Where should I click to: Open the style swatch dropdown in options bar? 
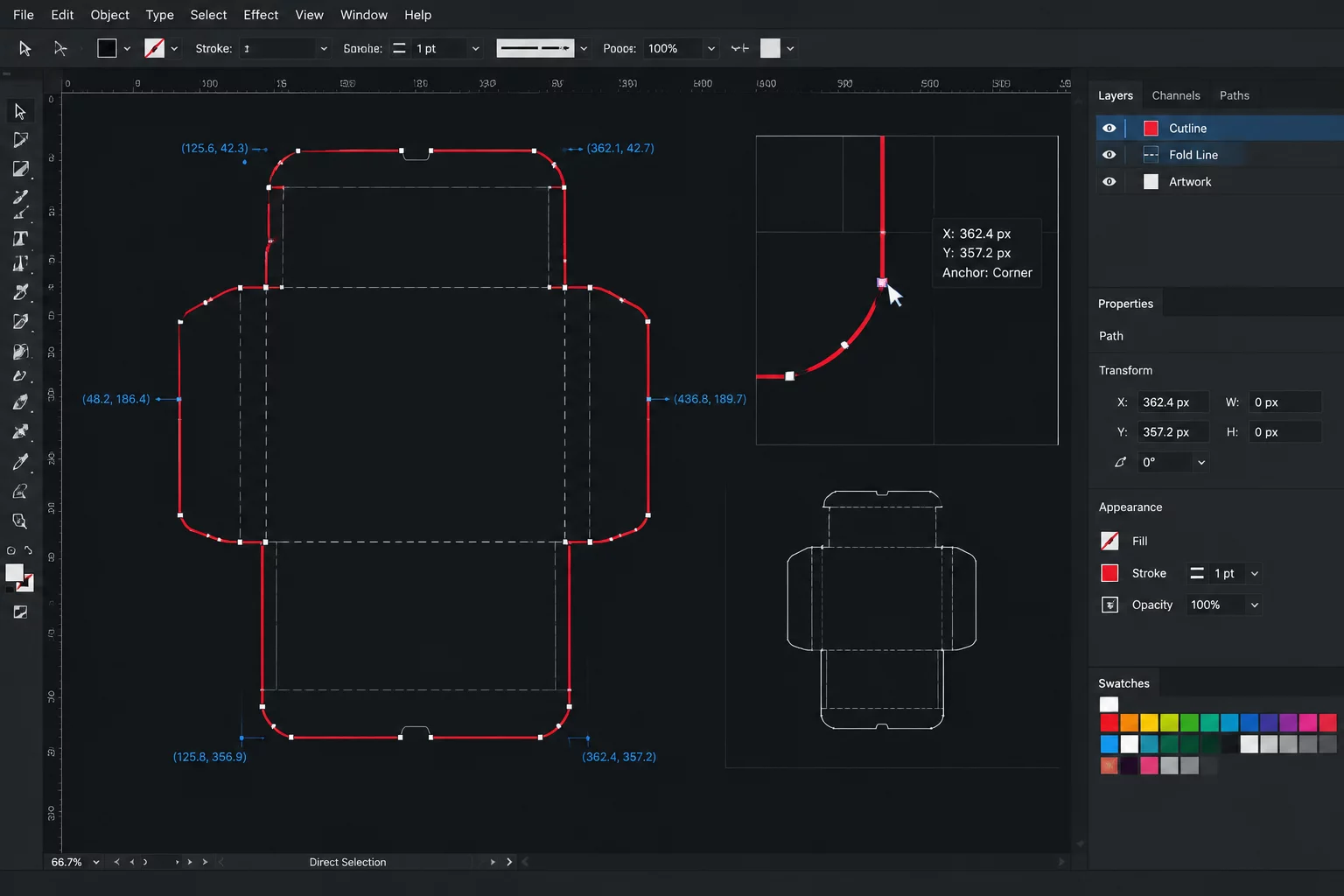coord(790,49)
